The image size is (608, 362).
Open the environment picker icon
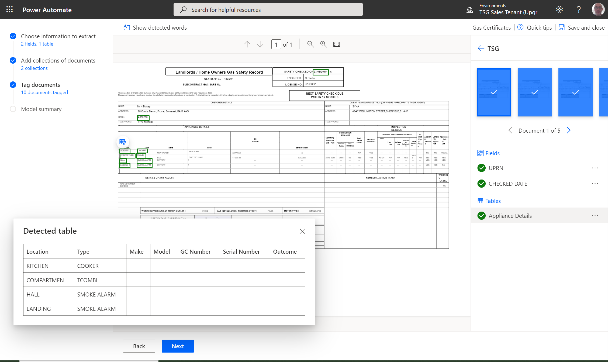pos(470,10)
